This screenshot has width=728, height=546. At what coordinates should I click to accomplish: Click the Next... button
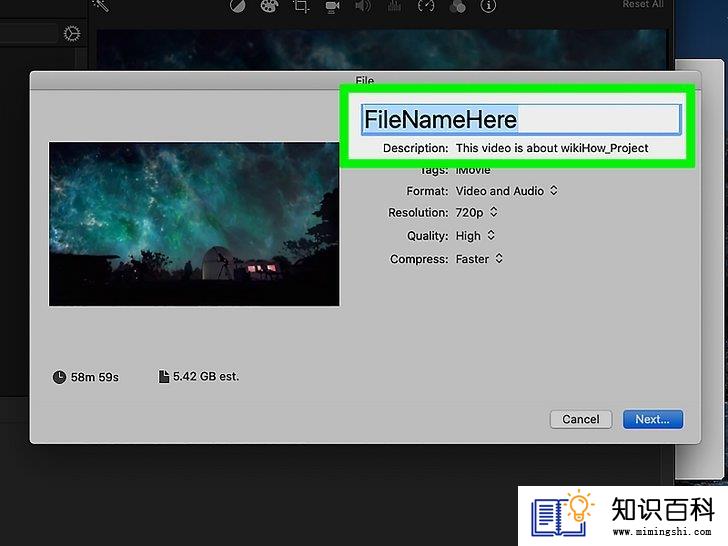pos(652,419)
